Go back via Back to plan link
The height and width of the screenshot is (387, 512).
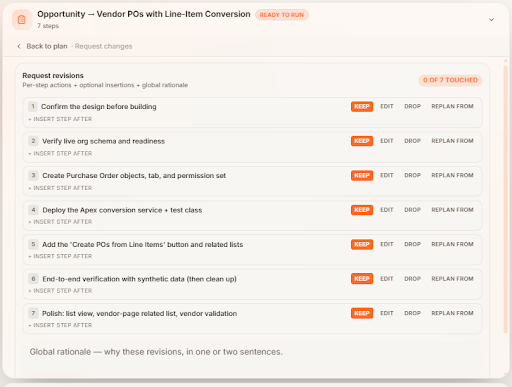[47, 46]
